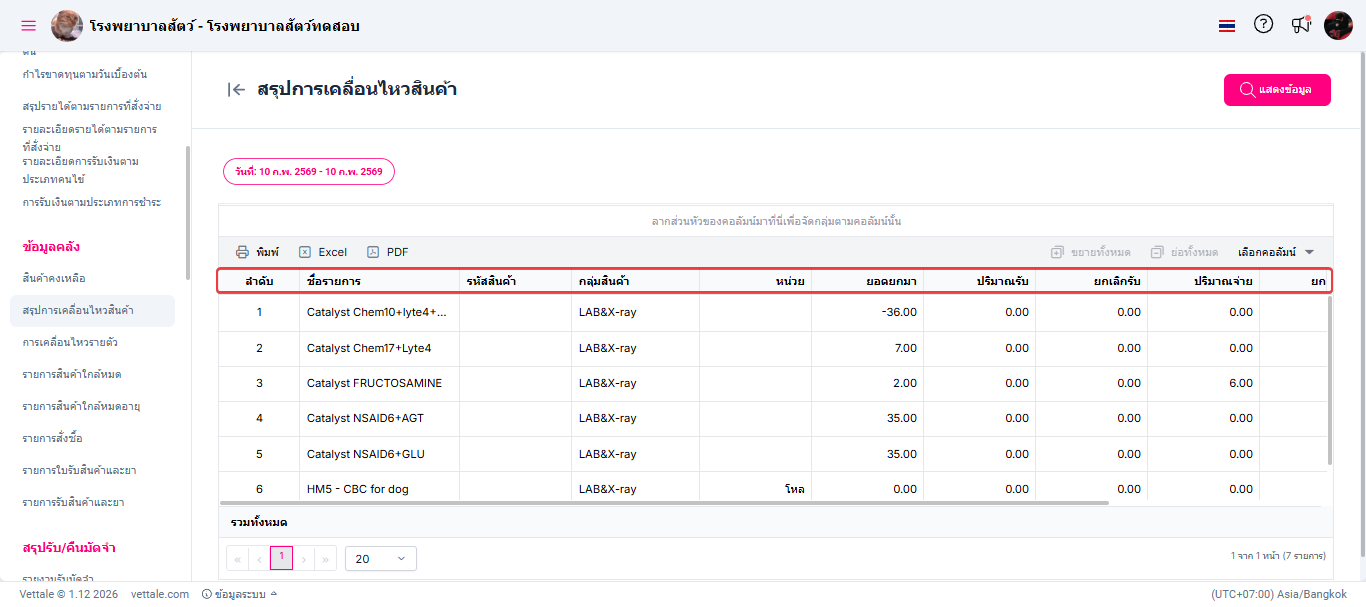Export the table to Excel

(x=323, y=252)
